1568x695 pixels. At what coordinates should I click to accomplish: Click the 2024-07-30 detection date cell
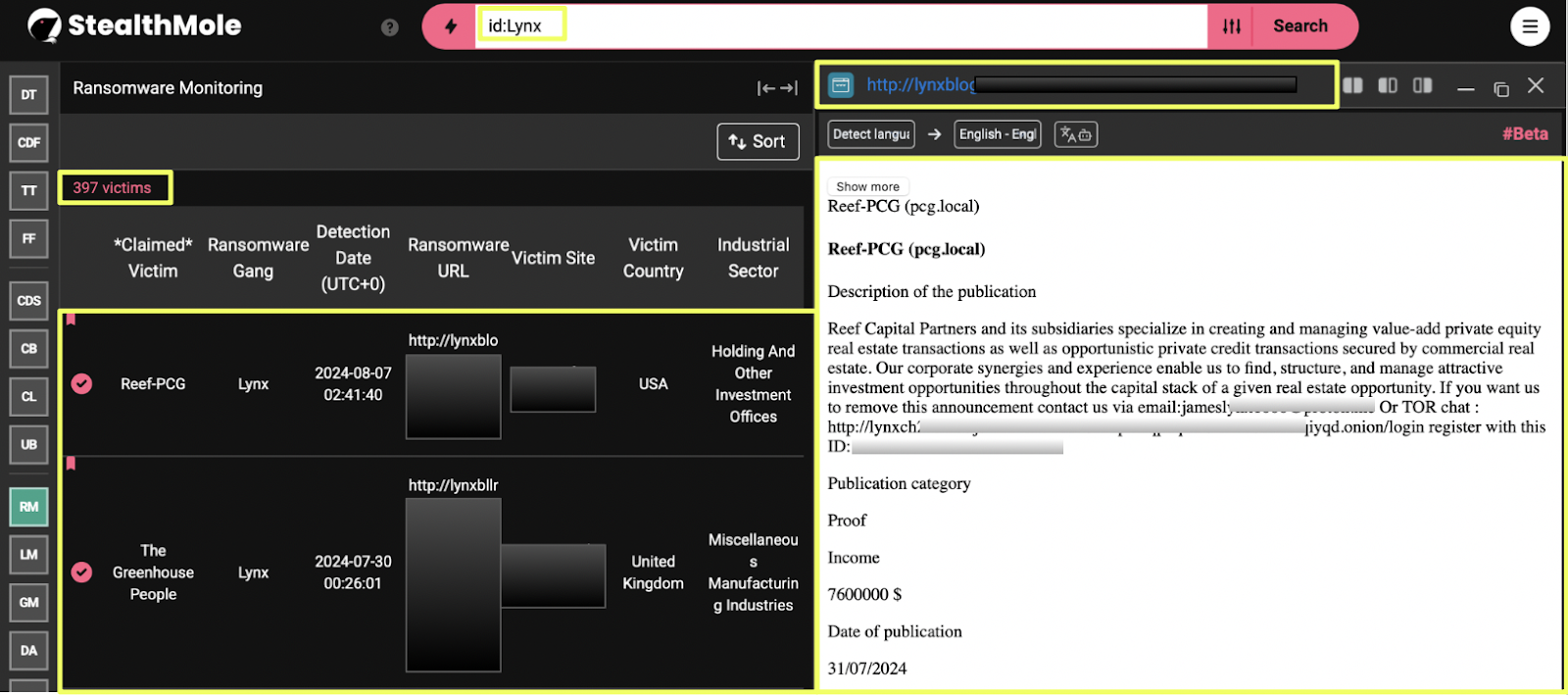pyautogui.click(x=353, y=572)
